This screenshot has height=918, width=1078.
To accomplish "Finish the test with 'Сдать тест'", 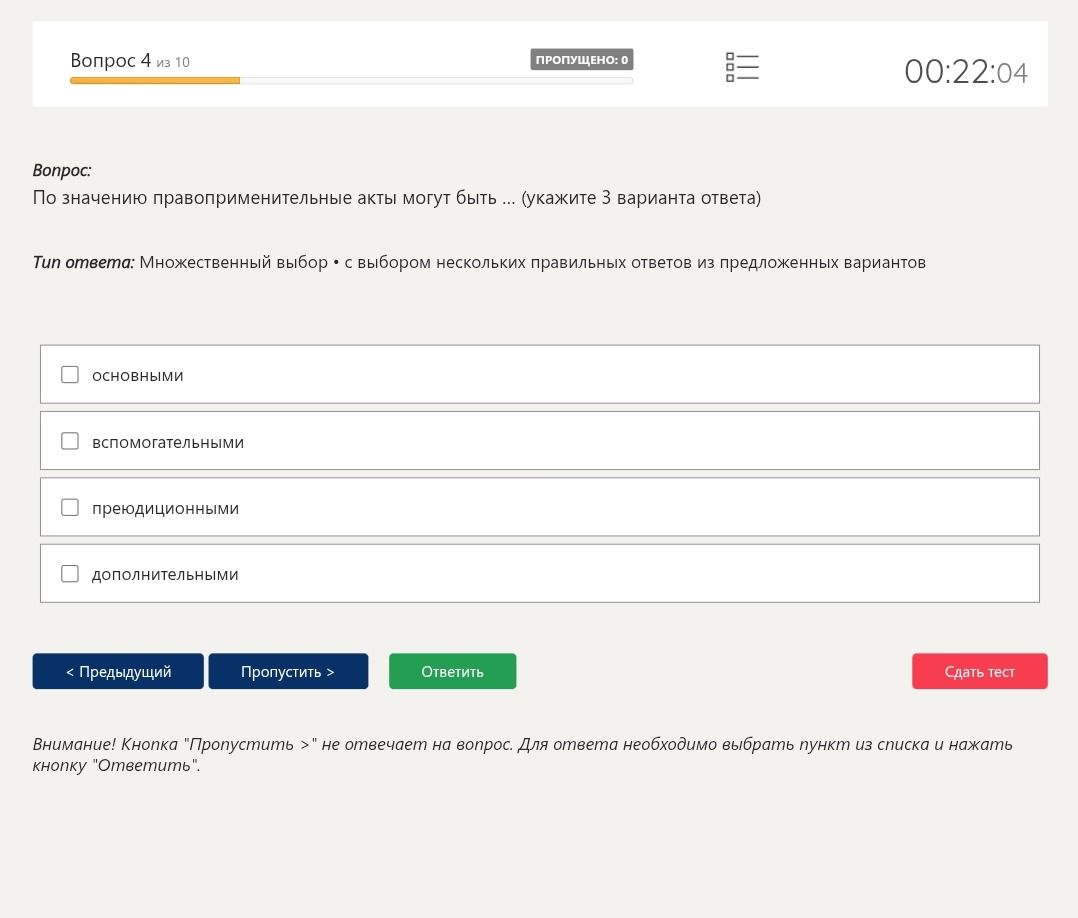I will [980, 671].
